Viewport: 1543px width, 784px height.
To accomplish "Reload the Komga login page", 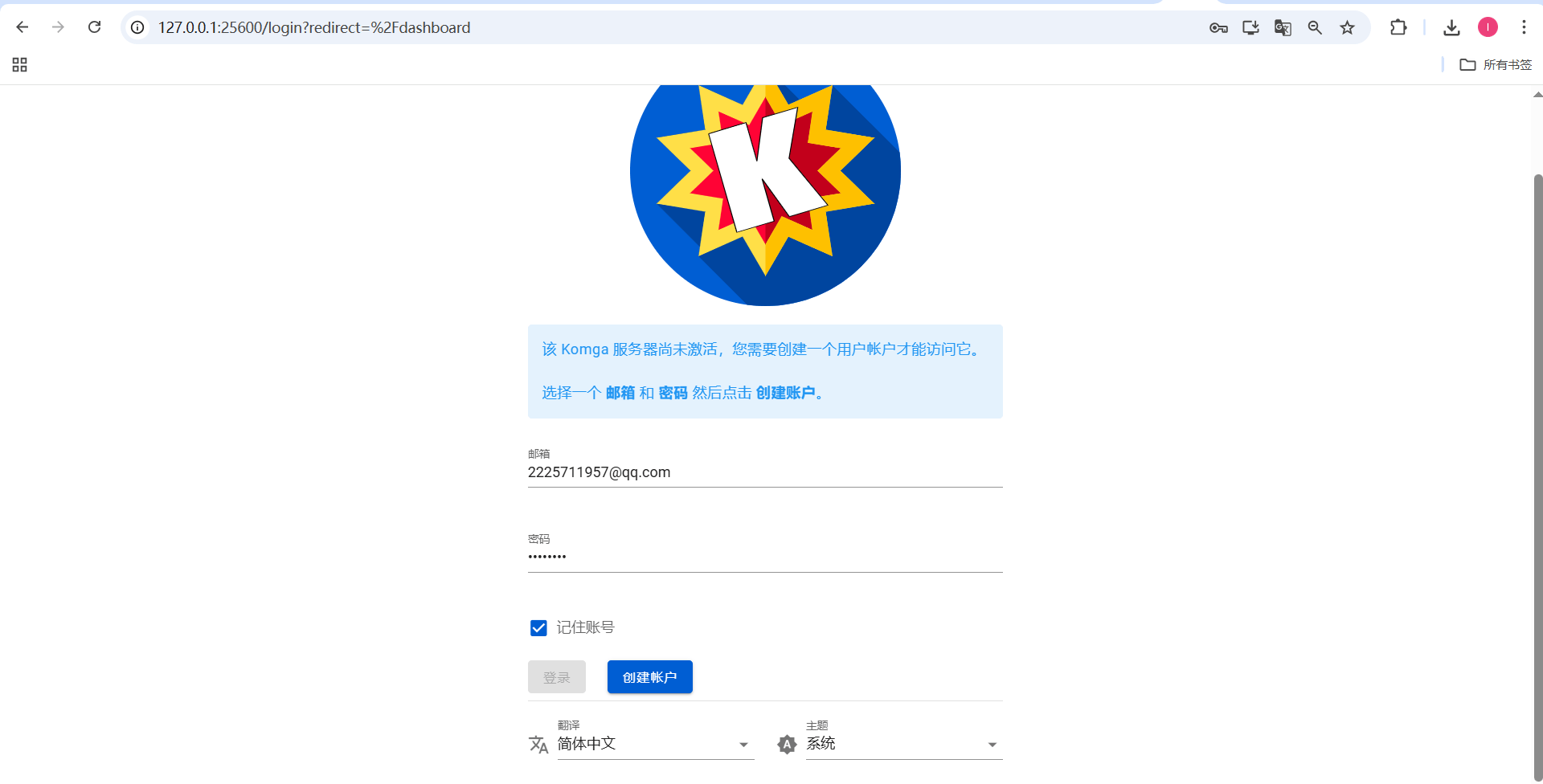I will tap(94, 27).
